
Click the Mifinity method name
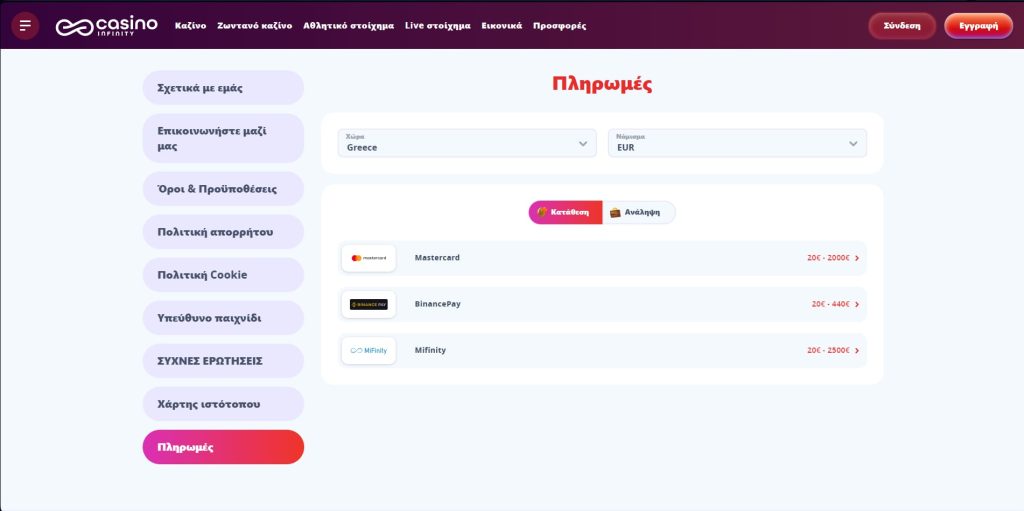point(430,350)
